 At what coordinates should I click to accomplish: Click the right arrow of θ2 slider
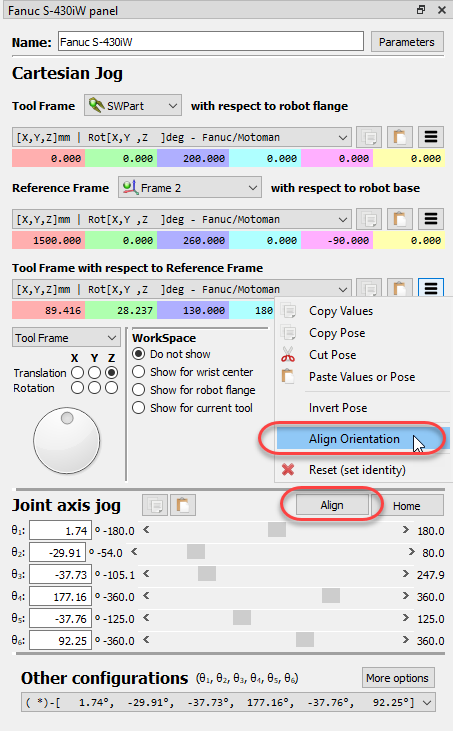[x=412, y=552]
